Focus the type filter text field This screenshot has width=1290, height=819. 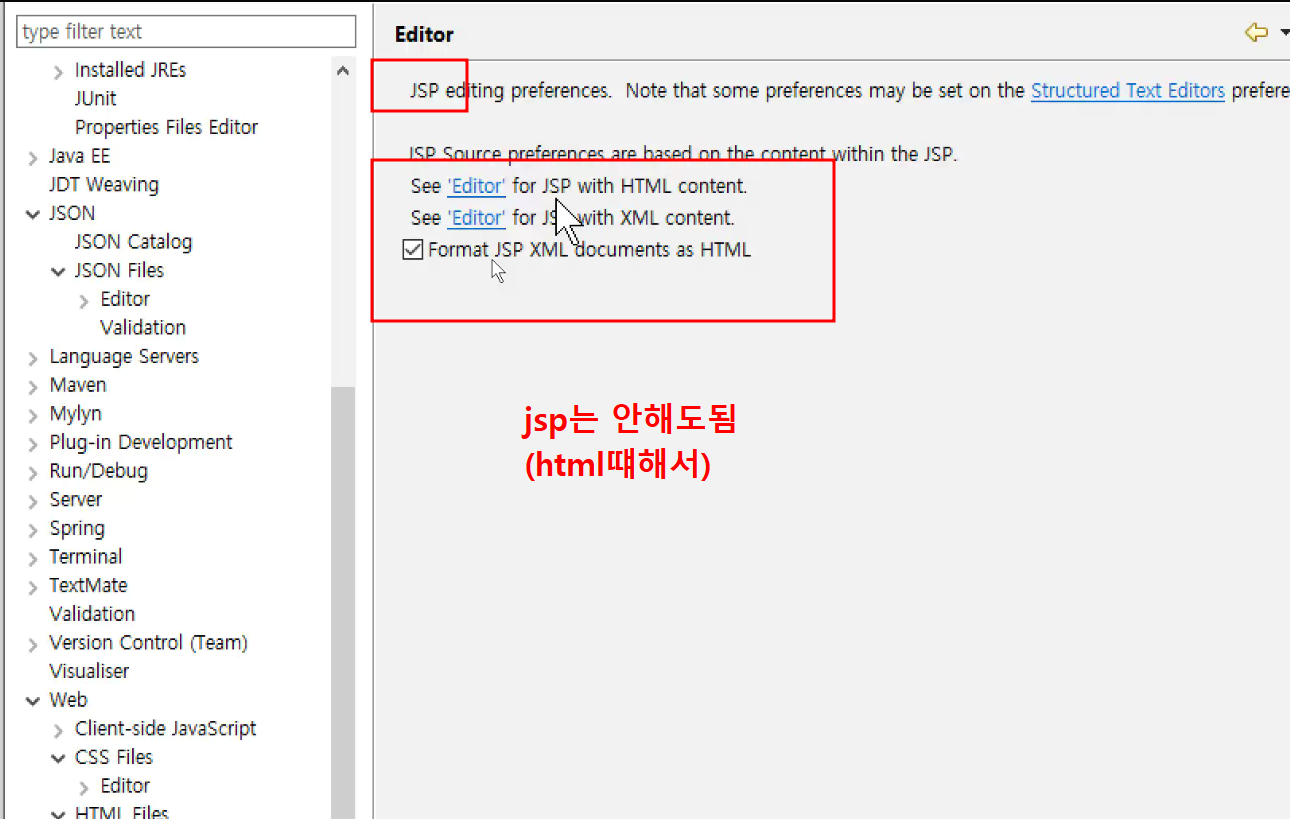[186, 32]
